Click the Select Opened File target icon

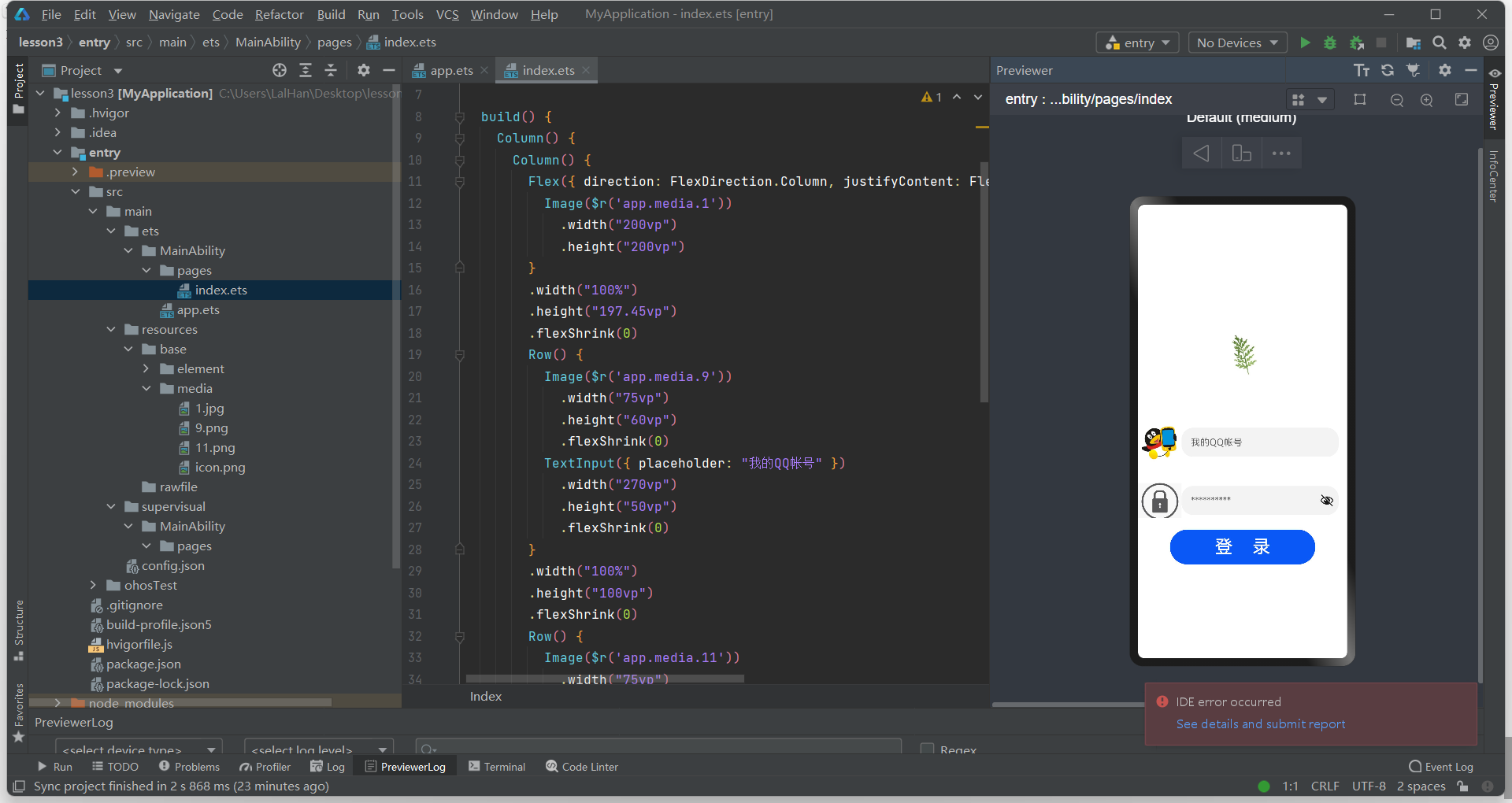pos(280,70)
